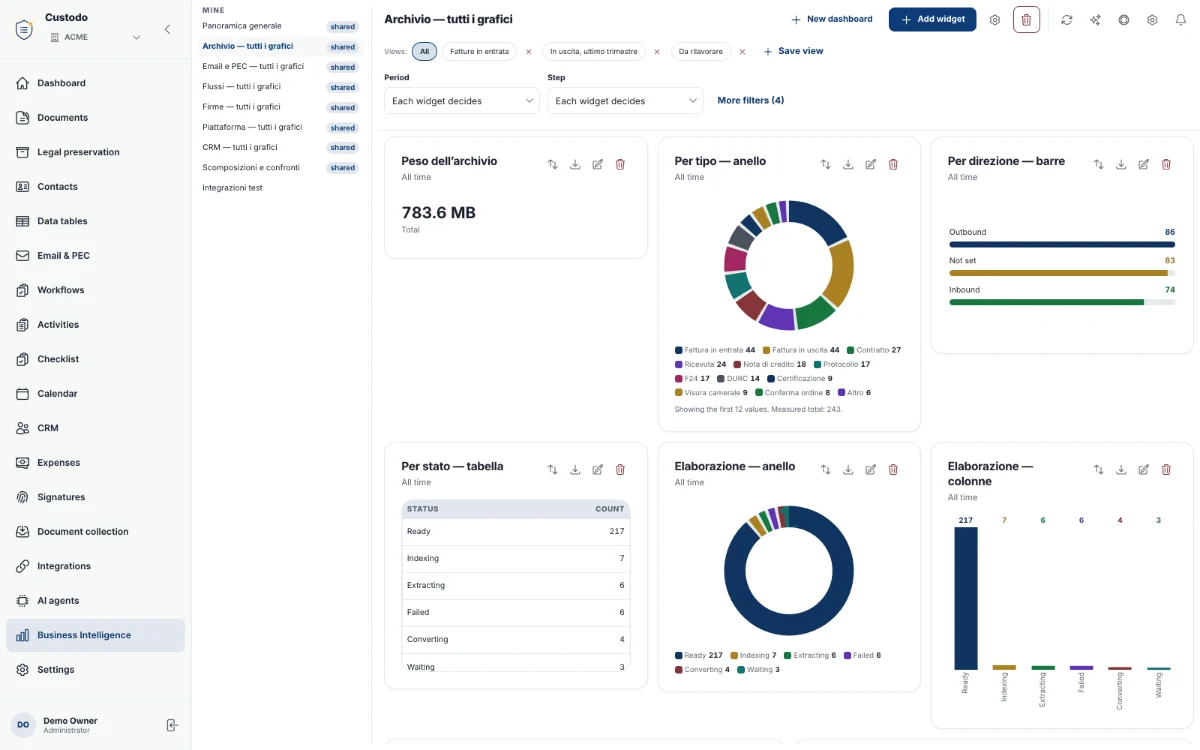
Task: Expand More filters (4)
Action: coord(751,101)
